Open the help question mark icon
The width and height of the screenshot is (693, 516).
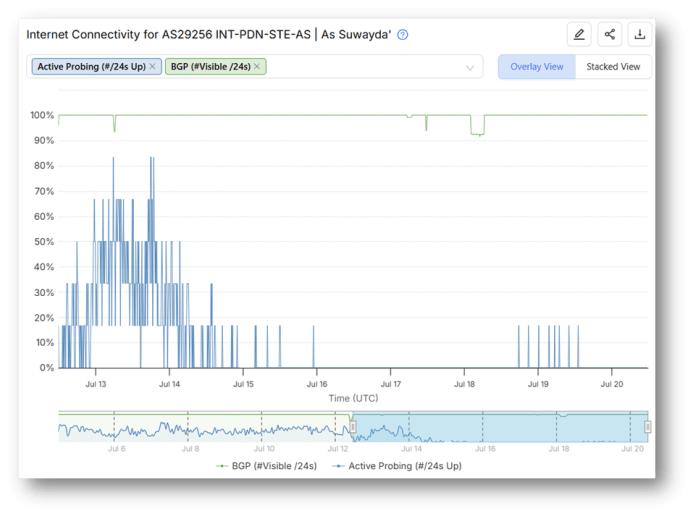403,34
